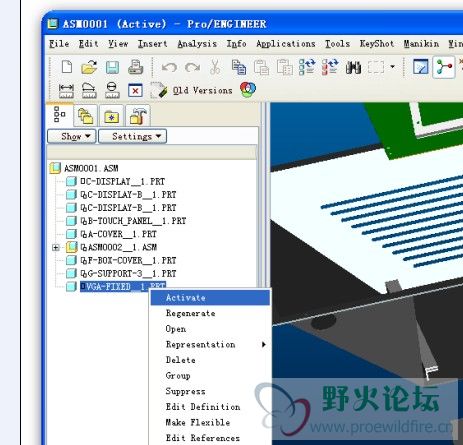The image size is (463, 445).
Task: Copy the selected item
Action: point(239,67)
